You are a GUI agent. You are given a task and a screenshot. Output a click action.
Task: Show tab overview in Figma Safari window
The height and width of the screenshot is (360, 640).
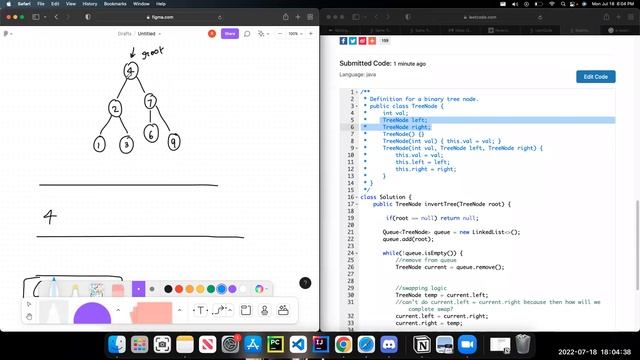click(310, 17)
